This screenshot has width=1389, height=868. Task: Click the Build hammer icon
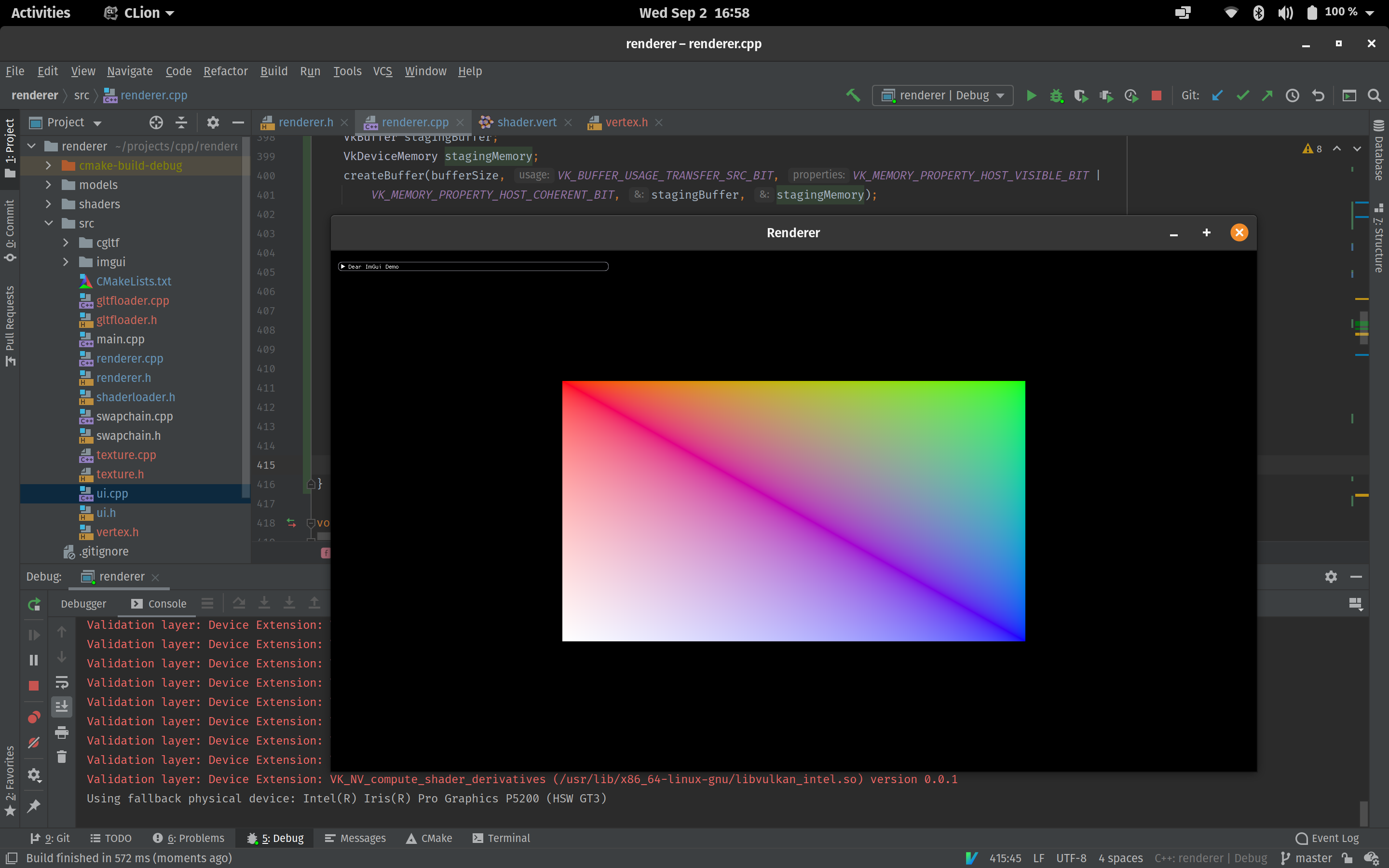click(852, 95)
